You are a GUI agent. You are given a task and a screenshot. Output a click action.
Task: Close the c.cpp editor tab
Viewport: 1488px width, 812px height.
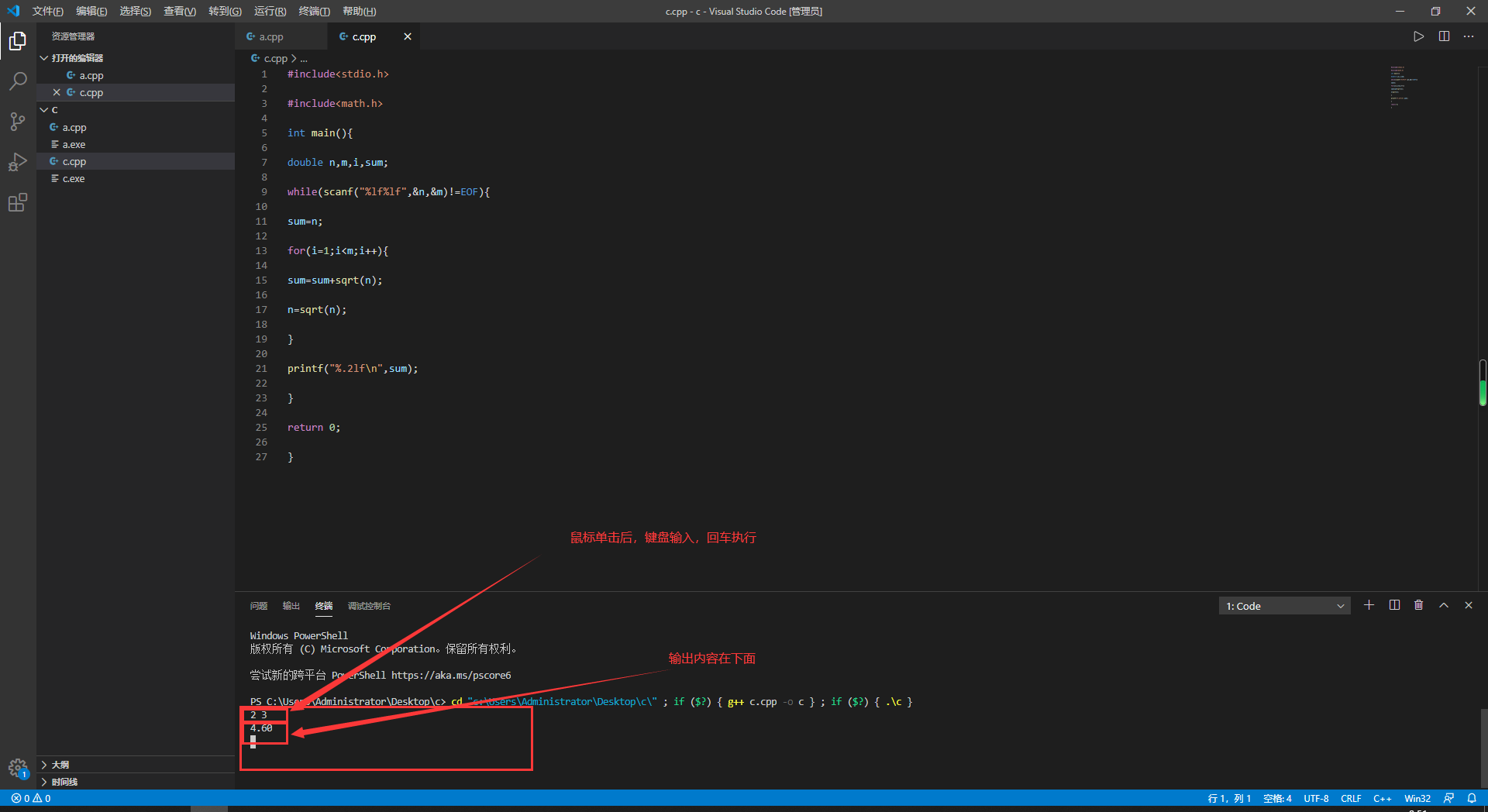pos(408,36)
